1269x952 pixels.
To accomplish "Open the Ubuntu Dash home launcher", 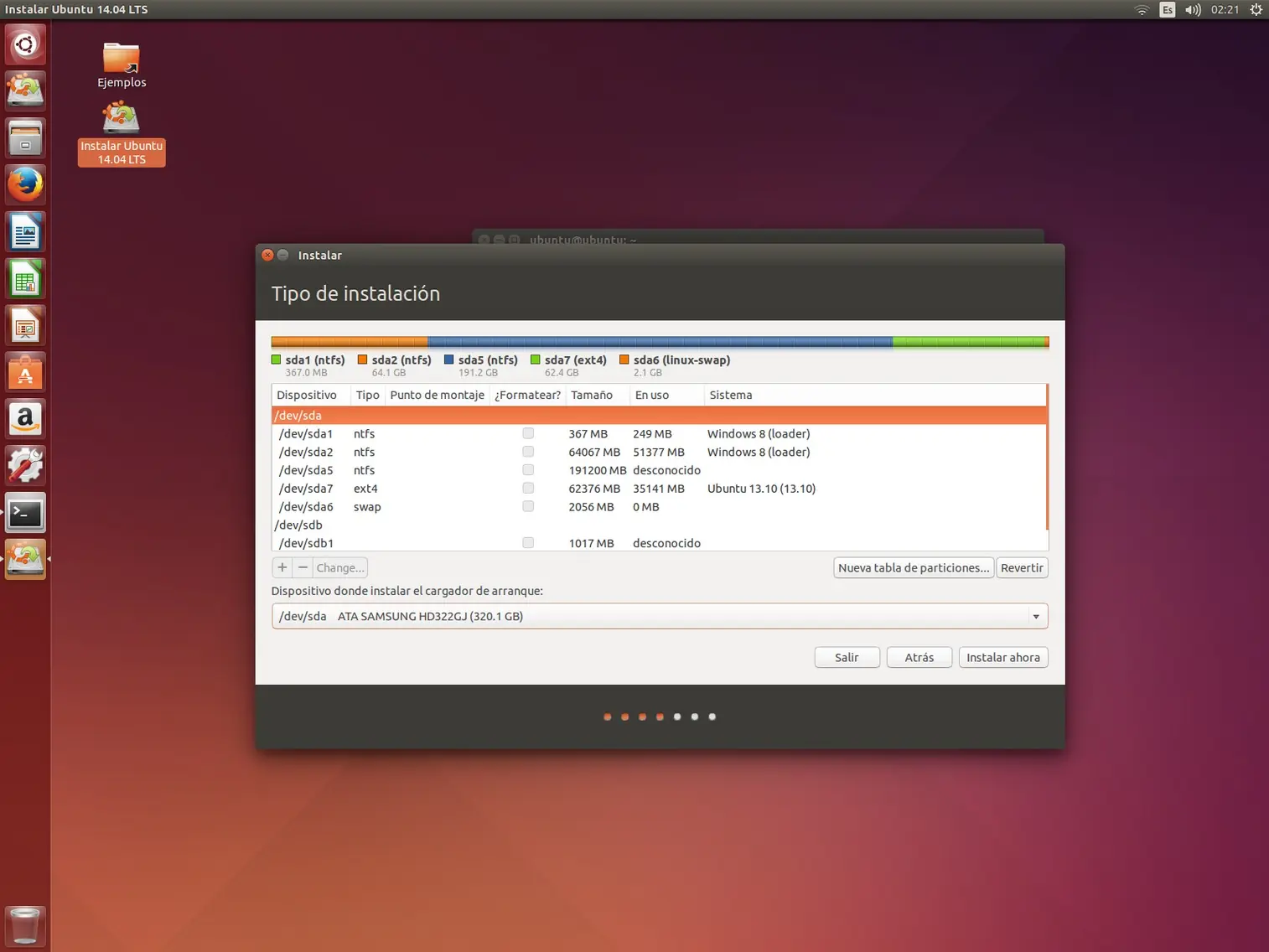I will coord(25,44).
